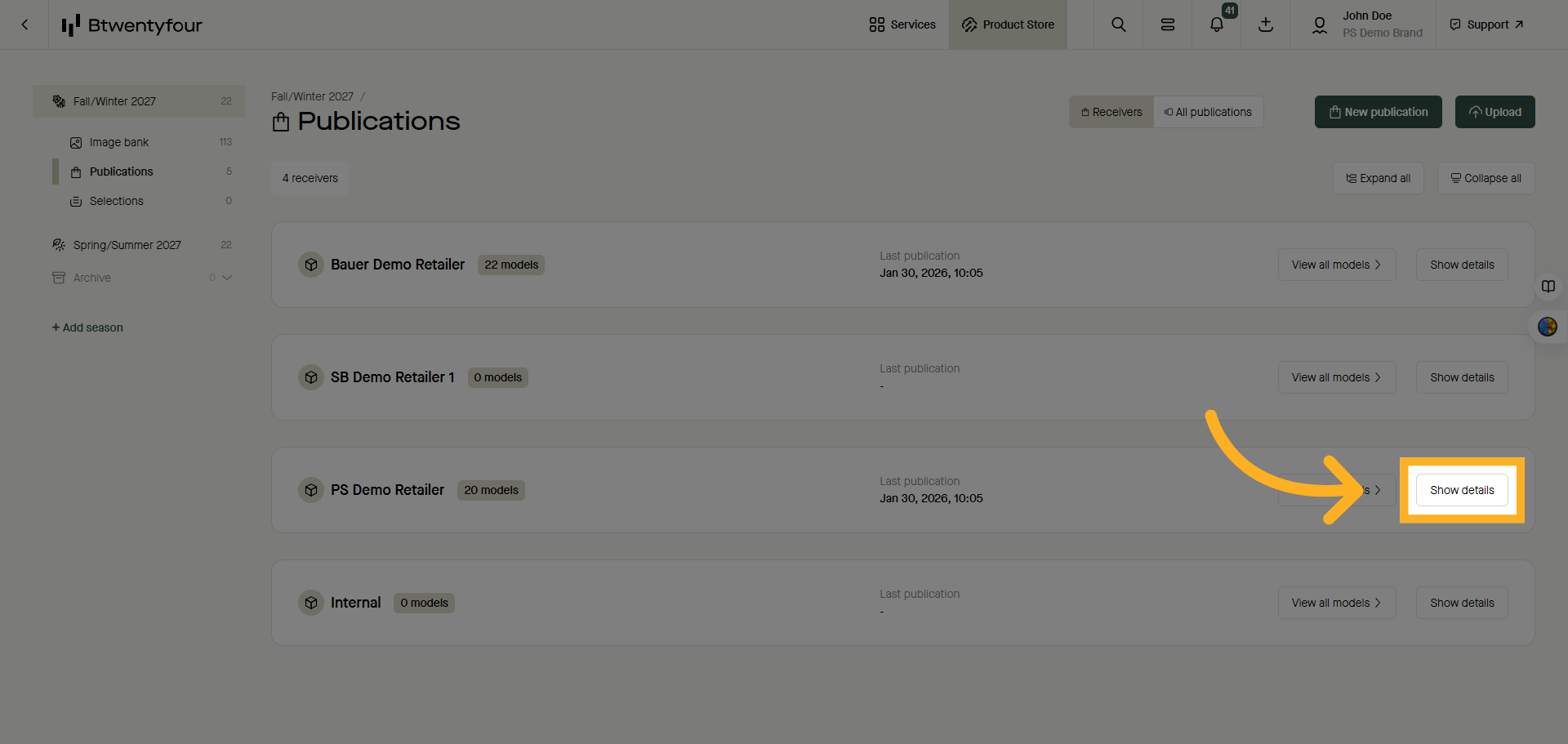This screenshot has width=1568, height=744.
Task: Open Image bank in sidebar
Action: click(119, 142)
